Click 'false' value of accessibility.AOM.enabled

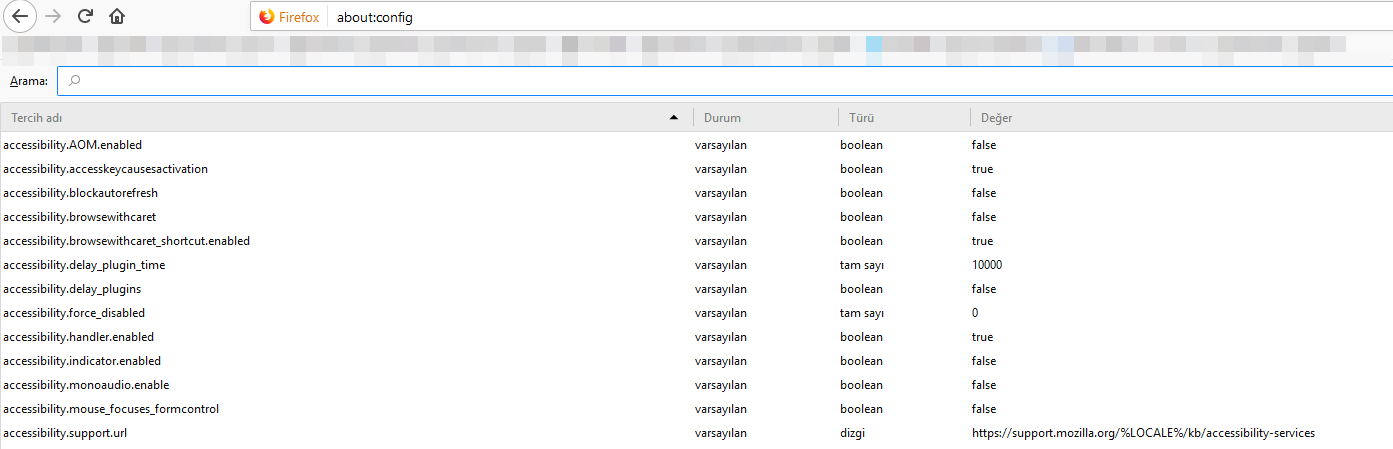click(983, 145)
